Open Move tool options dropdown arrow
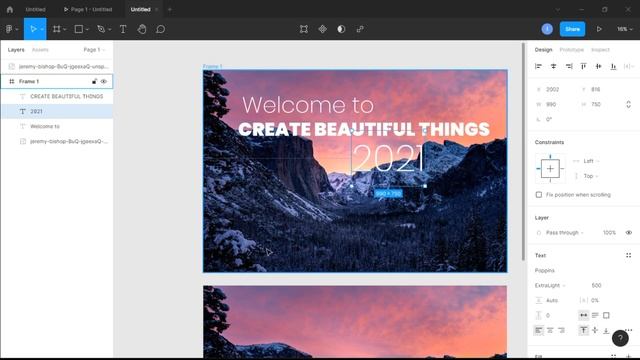Image resolution: width=640 pixels, height=360 pixels. (42, 29)
